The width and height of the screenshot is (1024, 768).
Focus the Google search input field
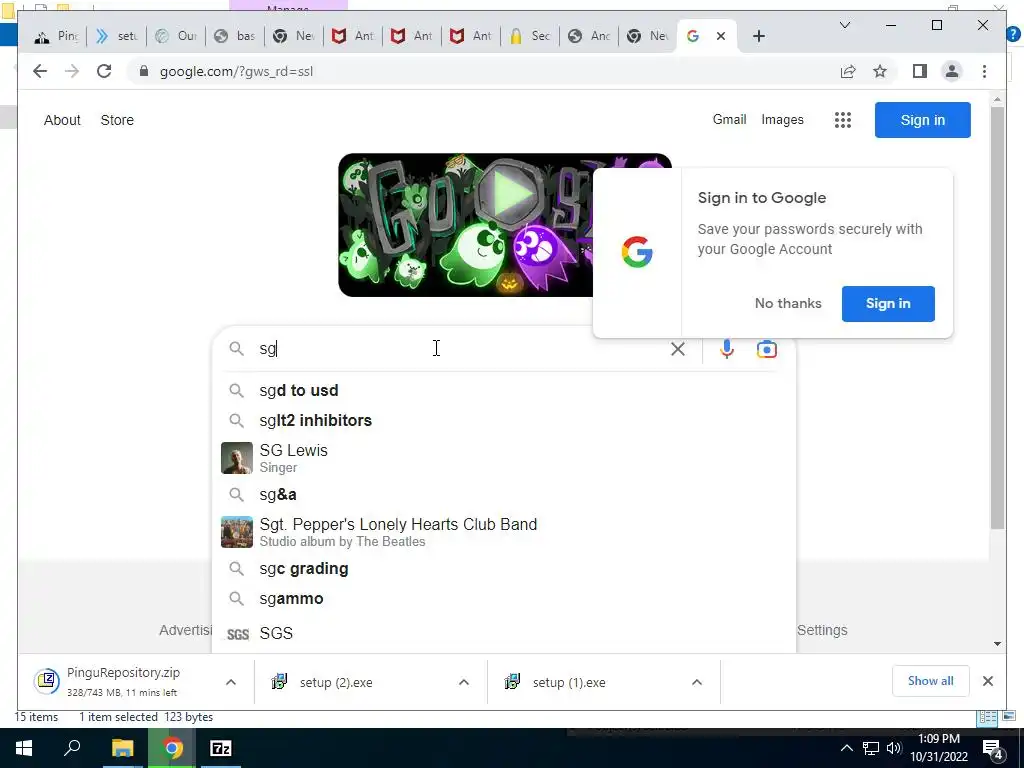tap(457, 349)
